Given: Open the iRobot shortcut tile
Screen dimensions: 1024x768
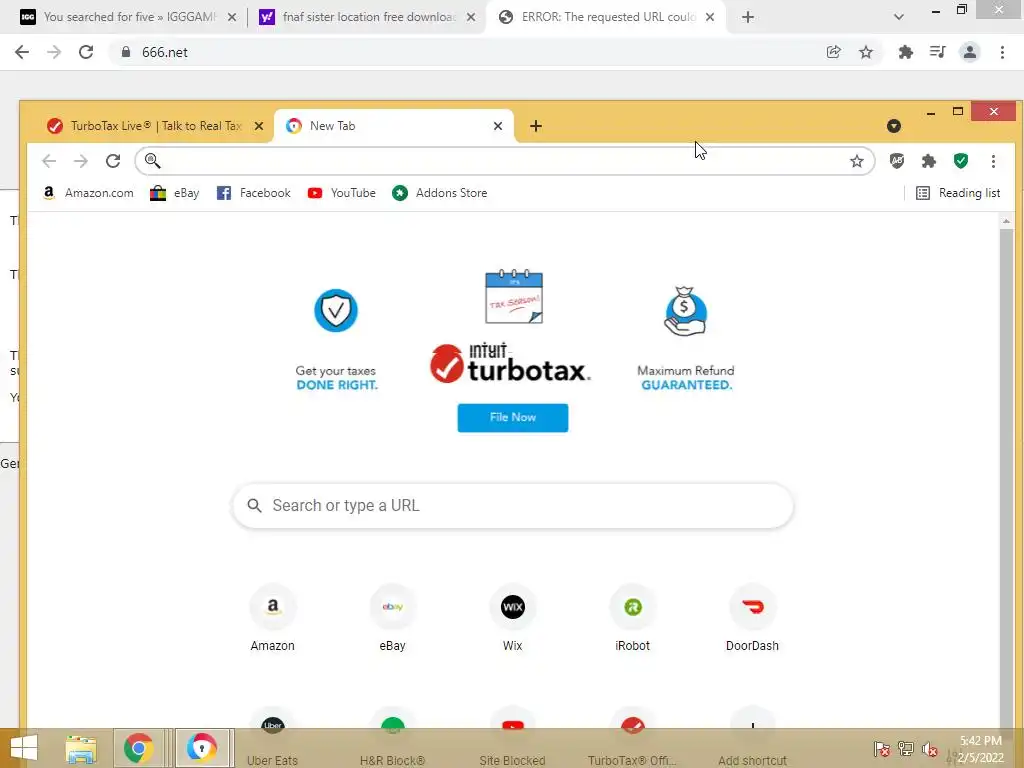Looking at the screenshot, I should pos(633,617).
